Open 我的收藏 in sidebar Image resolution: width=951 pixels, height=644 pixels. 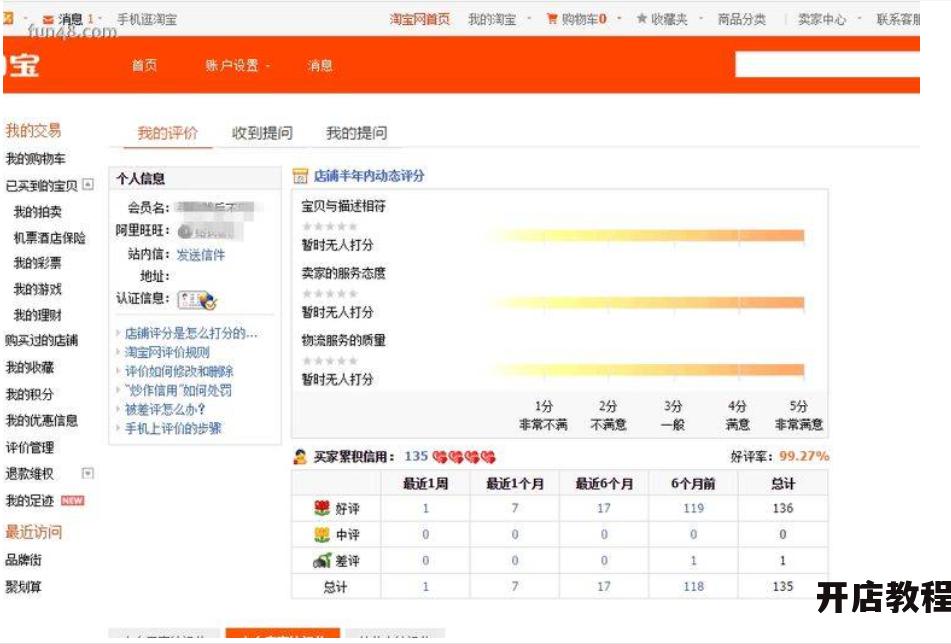coord(30,367)
